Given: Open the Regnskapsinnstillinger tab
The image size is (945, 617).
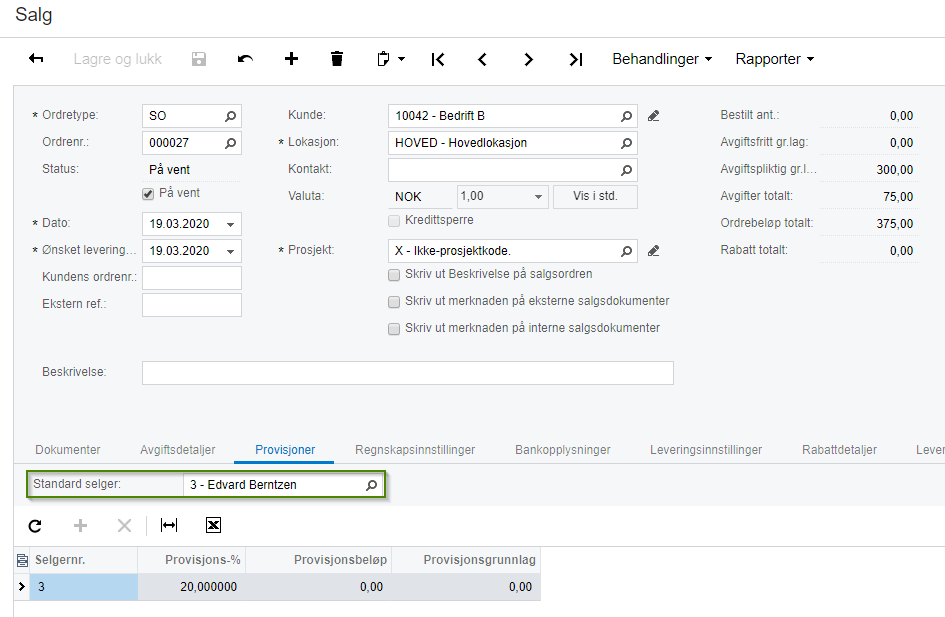Looking at the screenshot, I should [415, 450].
